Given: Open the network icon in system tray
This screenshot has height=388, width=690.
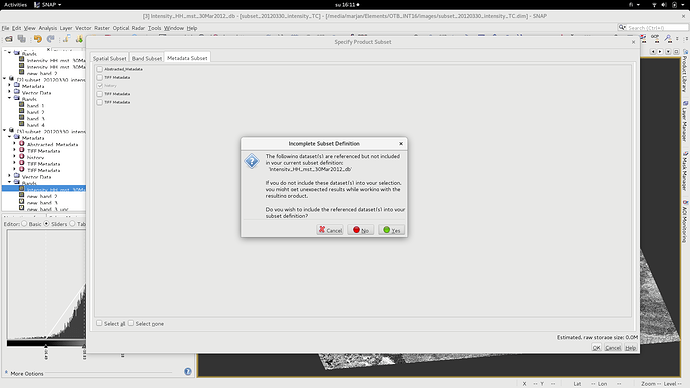Looking at the screenshot, I should (654, 4).
